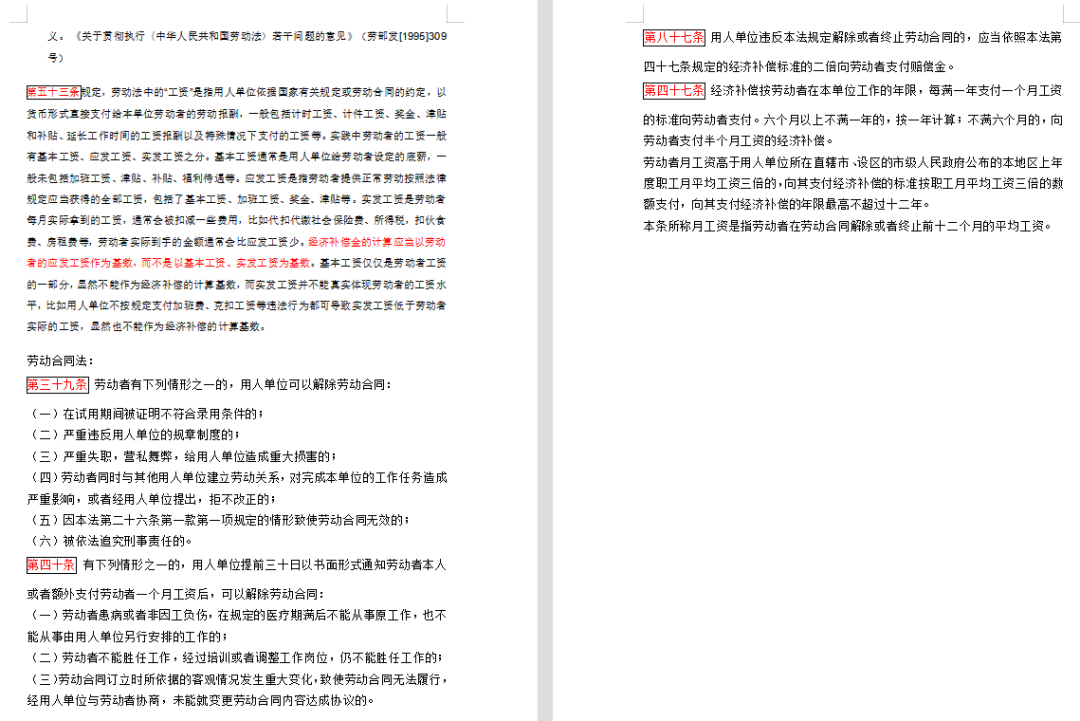
Task: Click the line "劳动者支付半个月工资的经济补偿。"
Action: point(739,141)
